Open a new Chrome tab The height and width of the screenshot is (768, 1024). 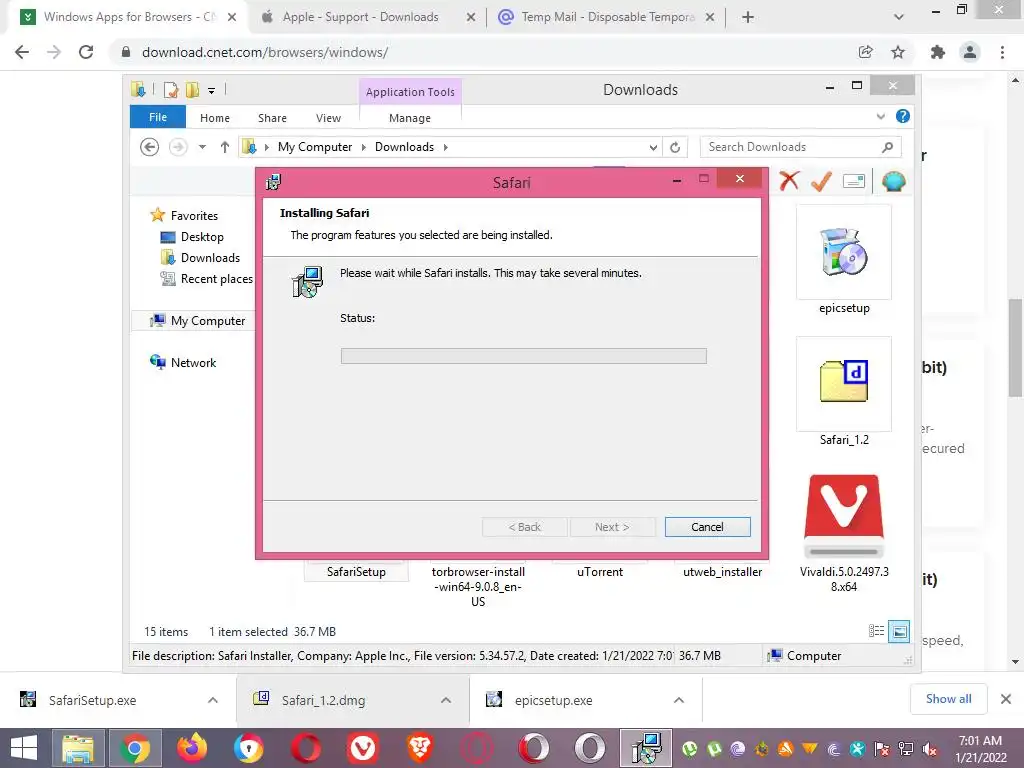748,17
